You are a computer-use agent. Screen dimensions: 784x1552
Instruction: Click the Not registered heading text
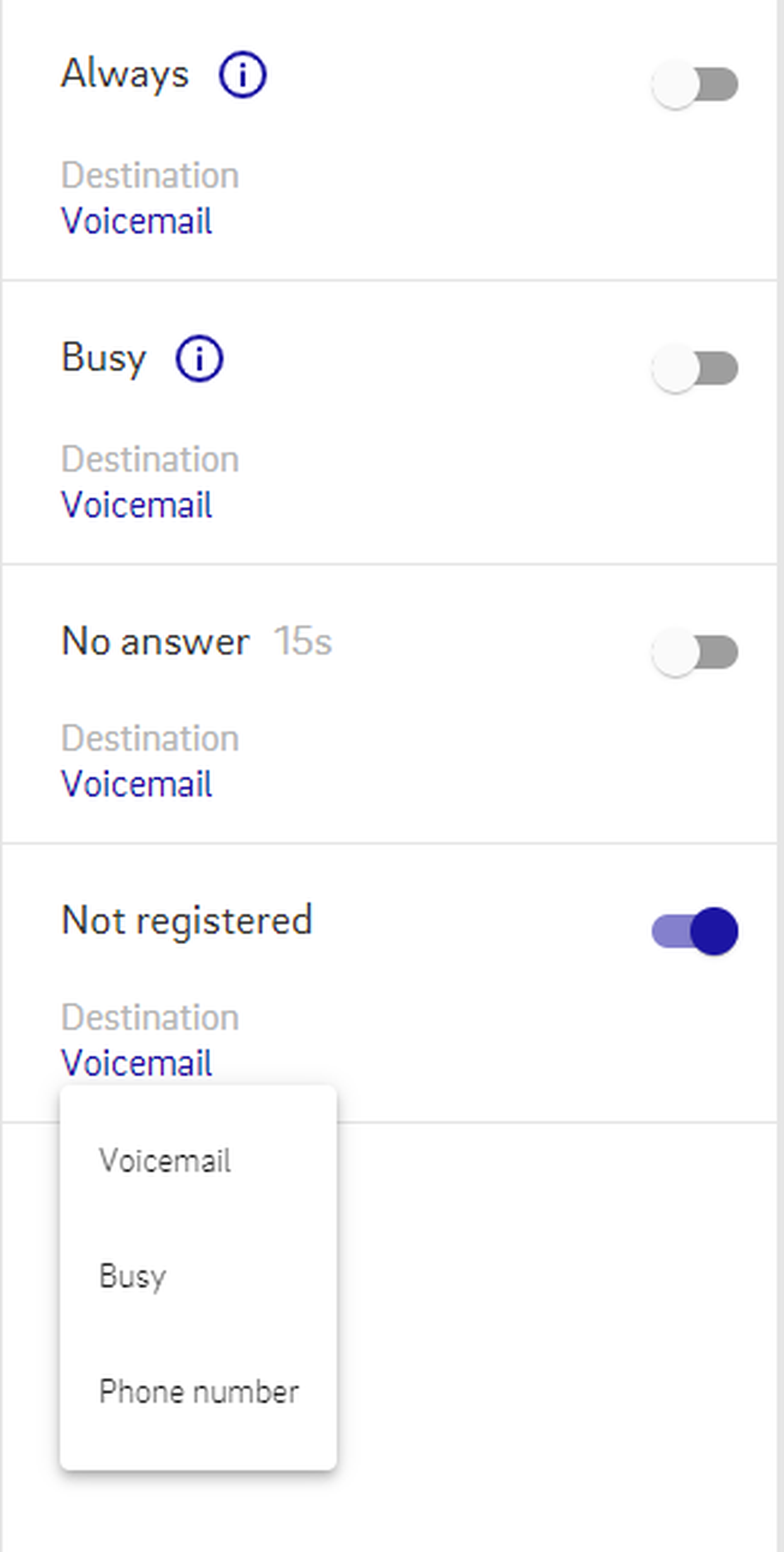187,921
